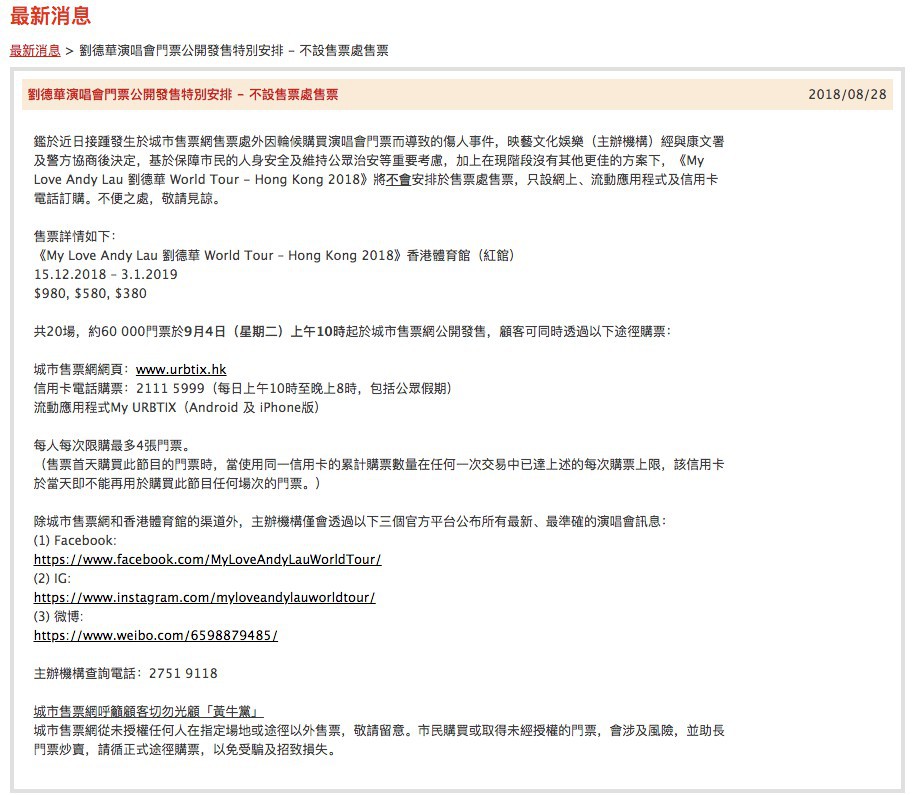Viewport: 912px width, 795px height.
Task: Click the 售票詳情如下 section heading text
Action: coord(75,237)
